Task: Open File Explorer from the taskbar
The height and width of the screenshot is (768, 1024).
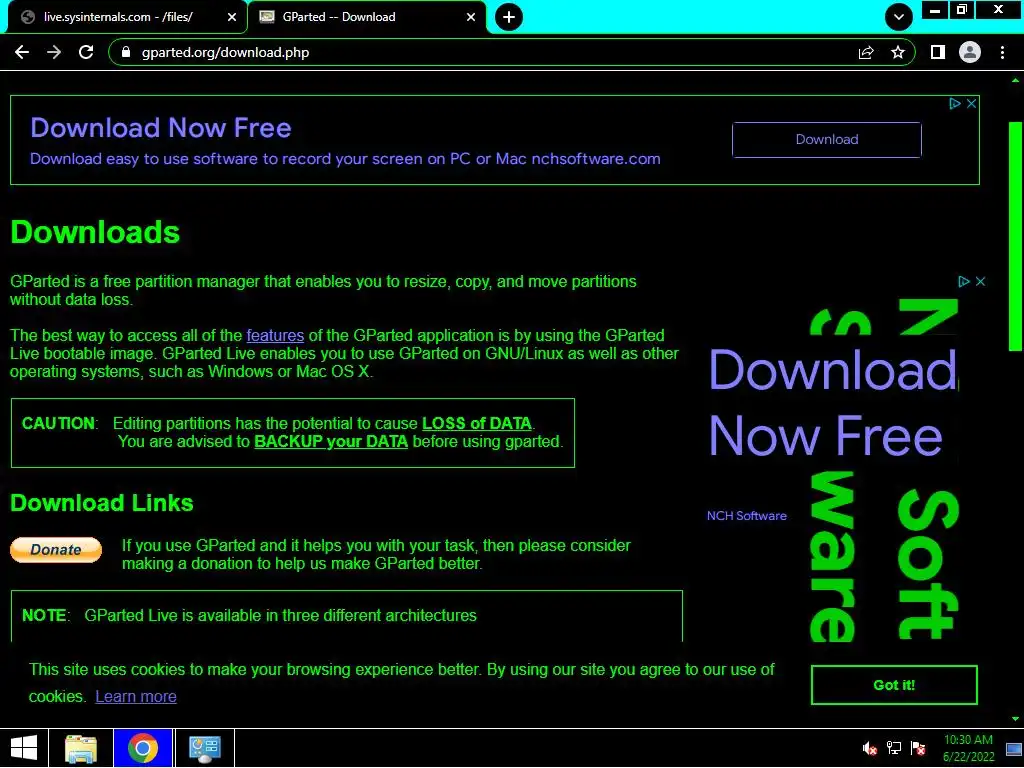Action: pos(81,748)
